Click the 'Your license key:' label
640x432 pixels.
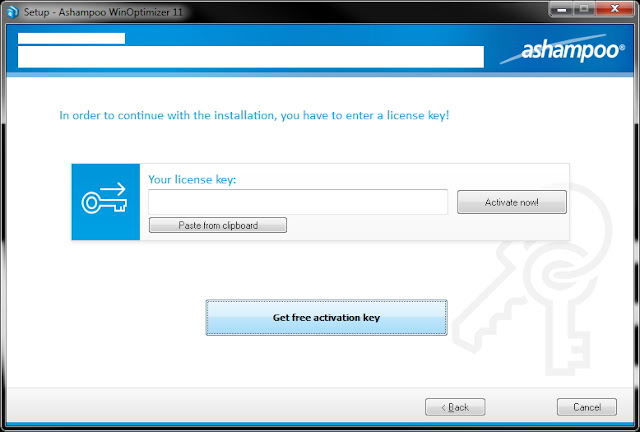192,180
